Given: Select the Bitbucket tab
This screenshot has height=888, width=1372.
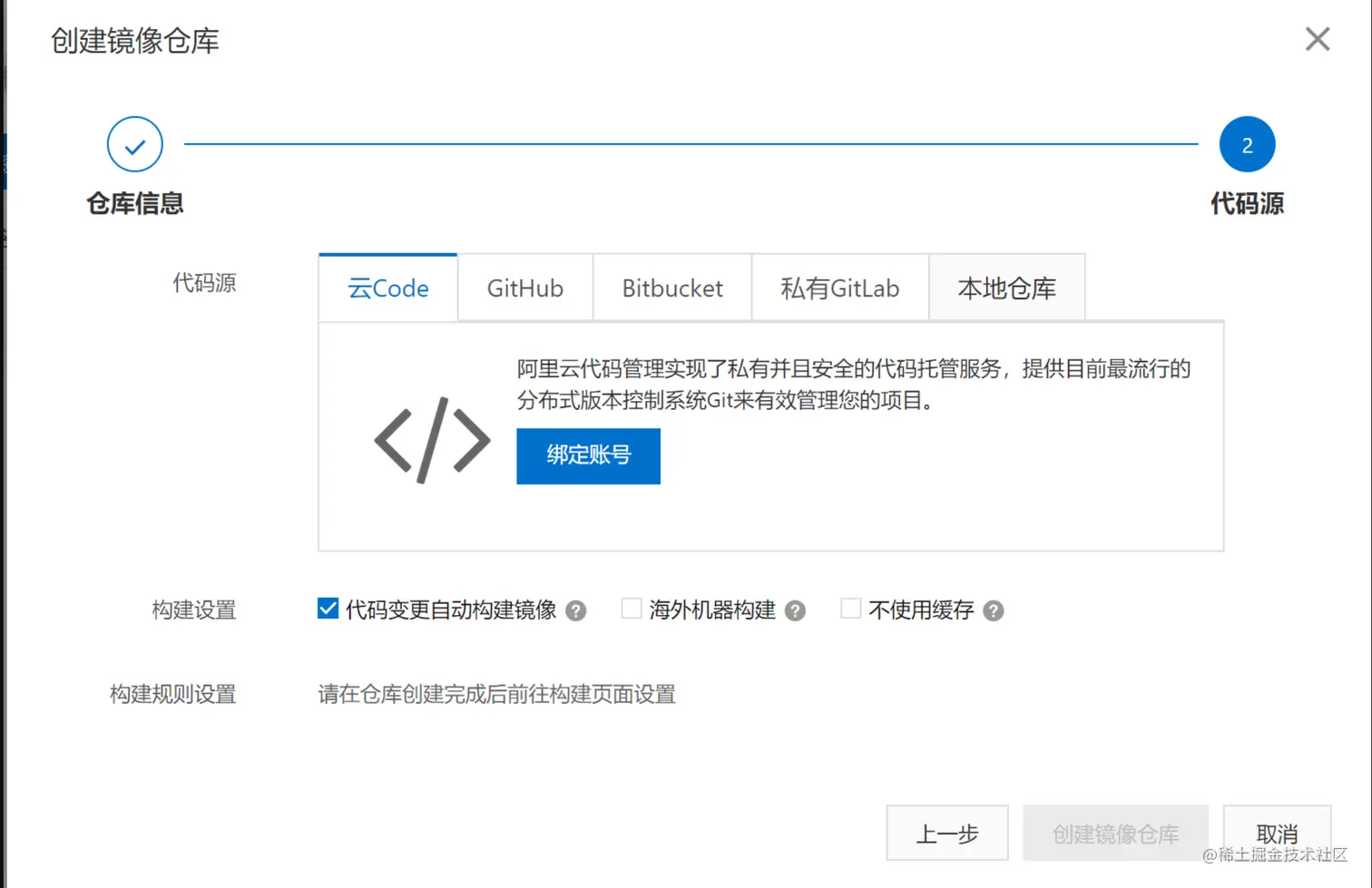Looking at the screenshot, I should pos(672,288).
